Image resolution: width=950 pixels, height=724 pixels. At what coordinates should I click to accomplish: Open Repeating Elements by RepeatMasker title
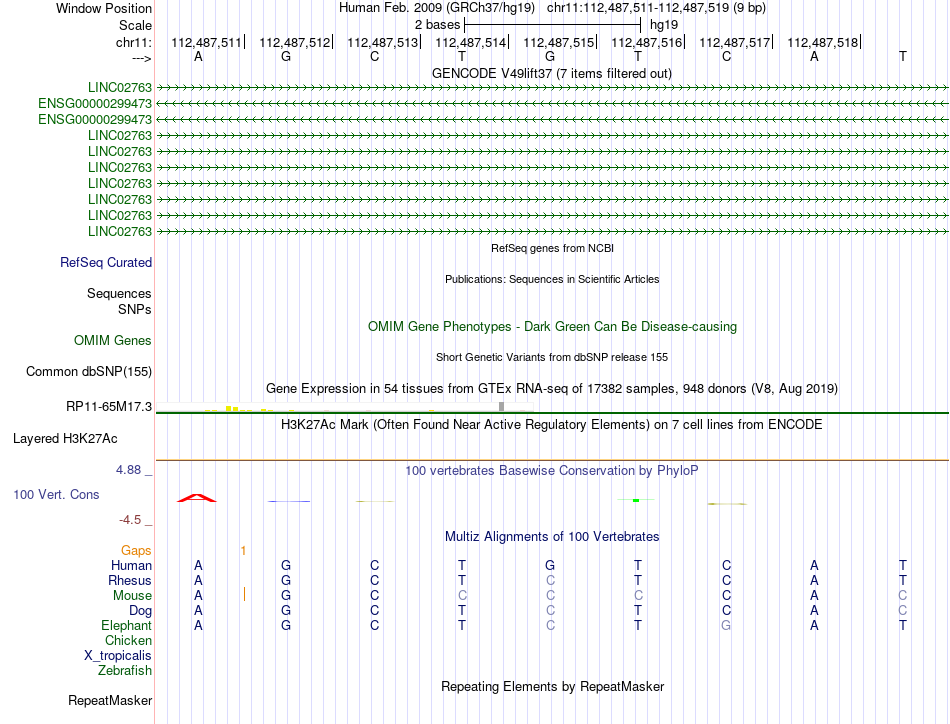pyautogui.click(x=552, y=686)
